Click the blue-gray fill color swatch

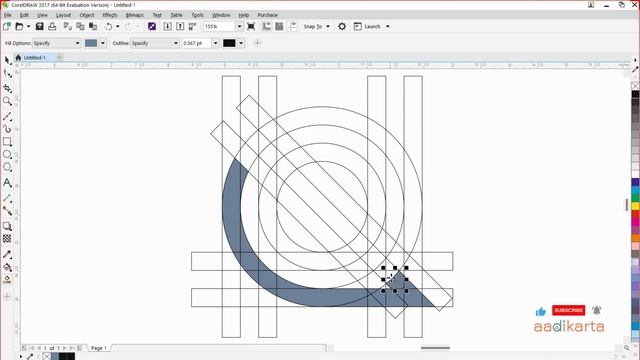(x=91, y=43)
